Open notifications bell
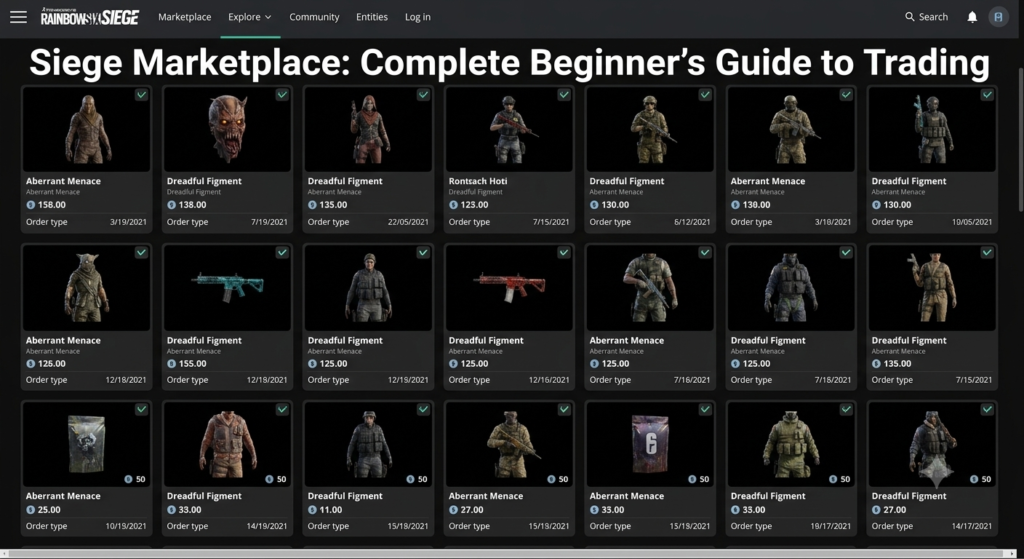 (x=972, y=17)
